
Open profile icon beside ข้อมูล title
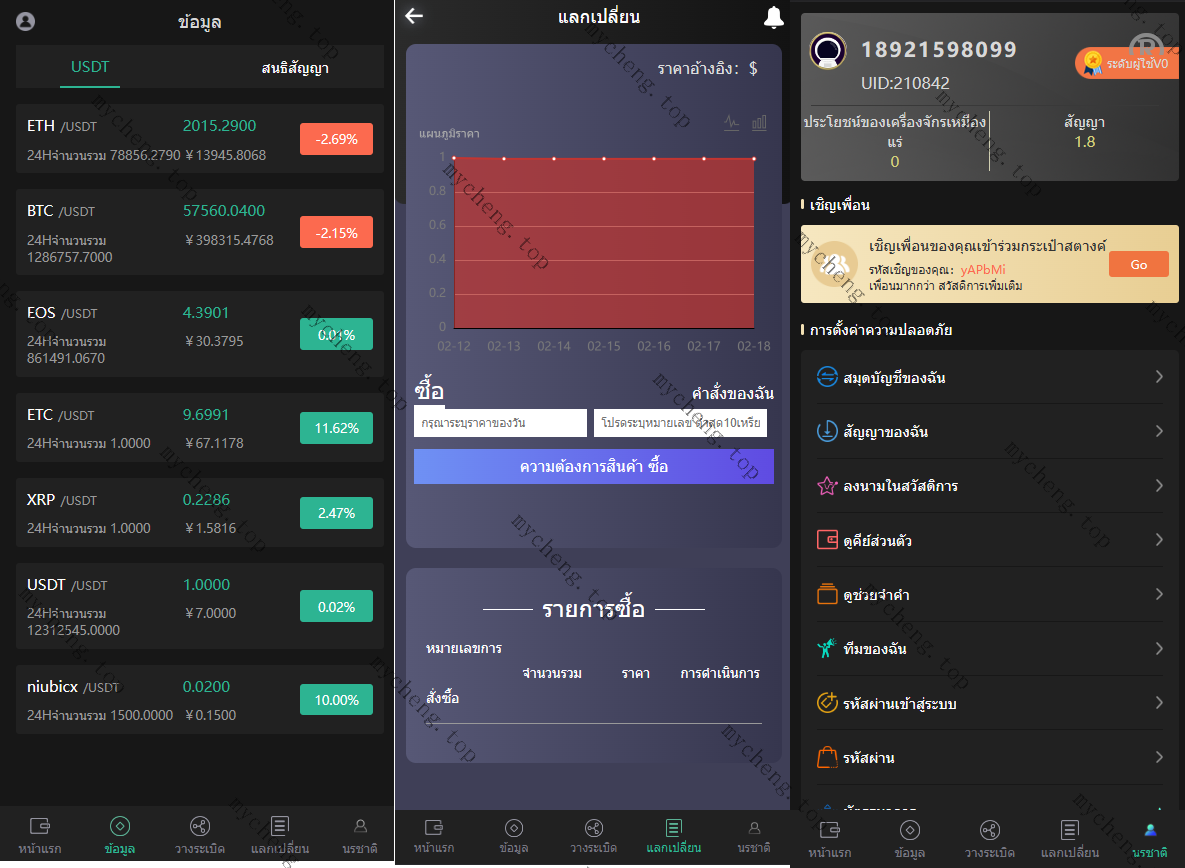26,21
